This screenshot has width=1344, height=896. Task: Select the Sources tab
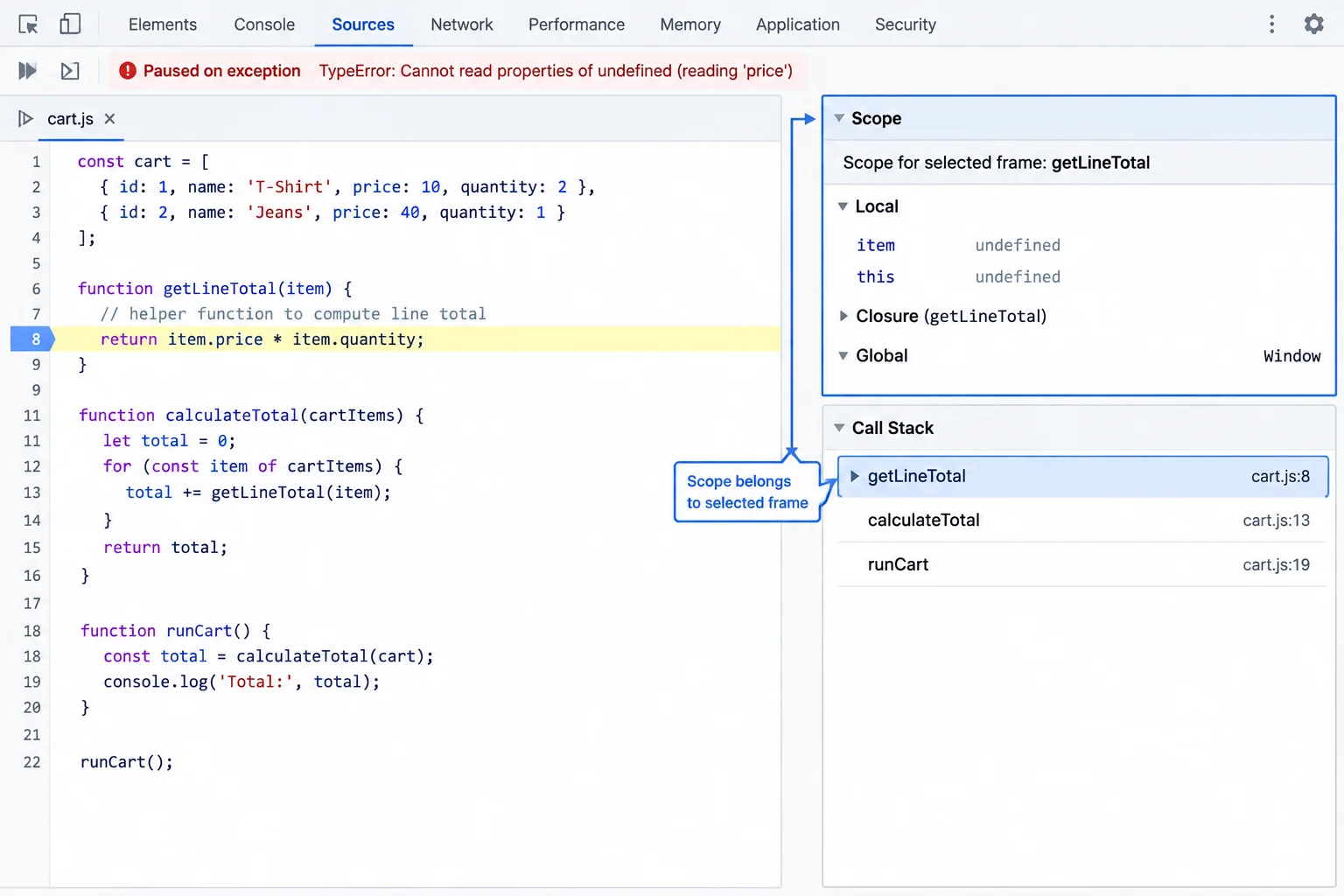(x=363, y=24)
